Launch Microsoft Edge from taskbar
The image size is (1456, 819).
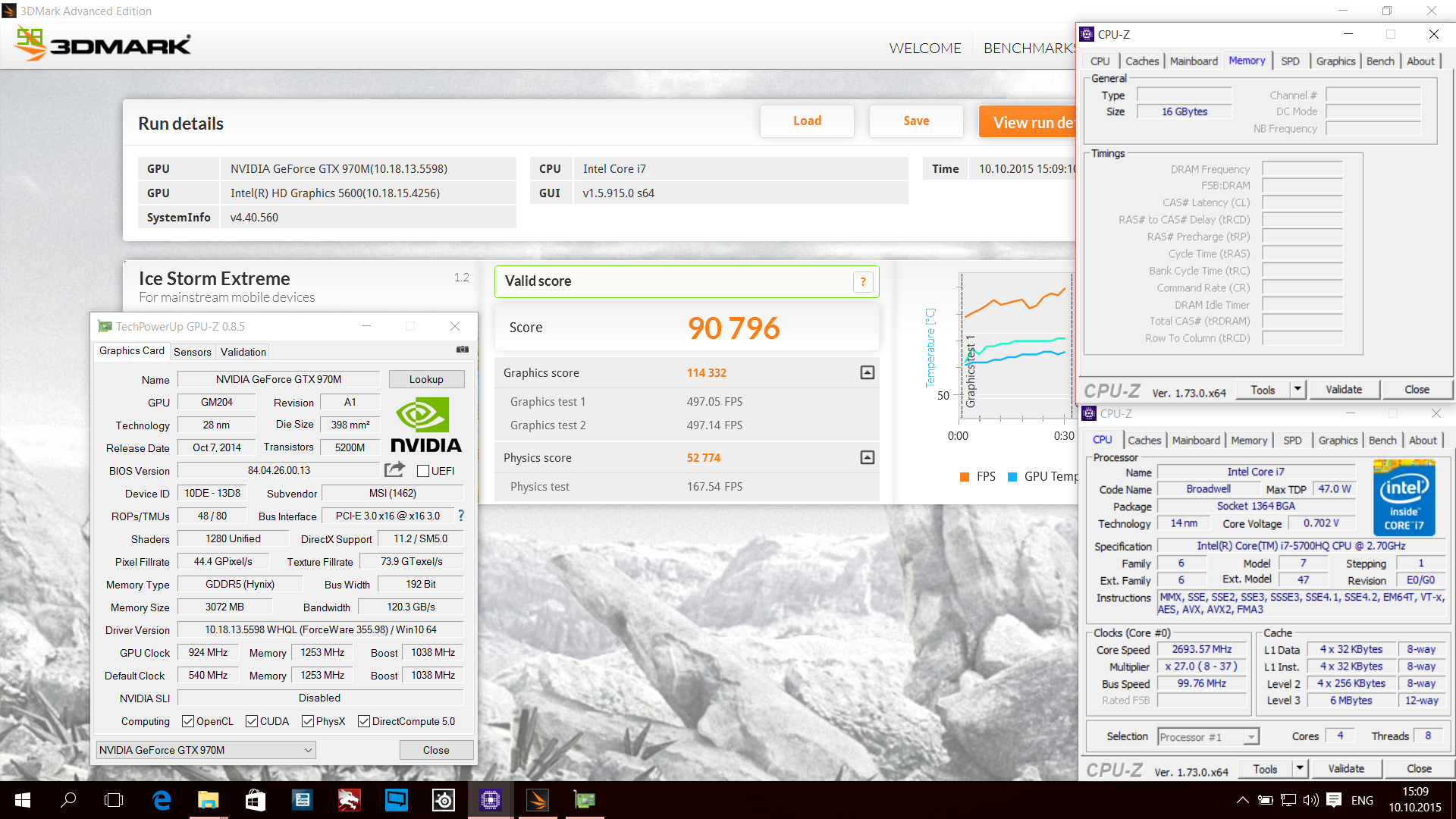tap(162, 800)
